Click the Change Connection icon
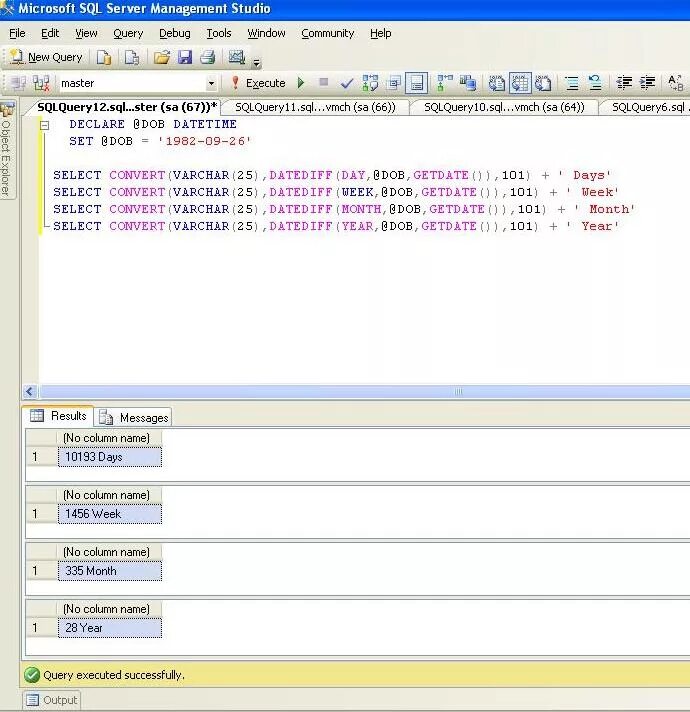The width and height of the screenshot is (690, 712). pos(41,83)
